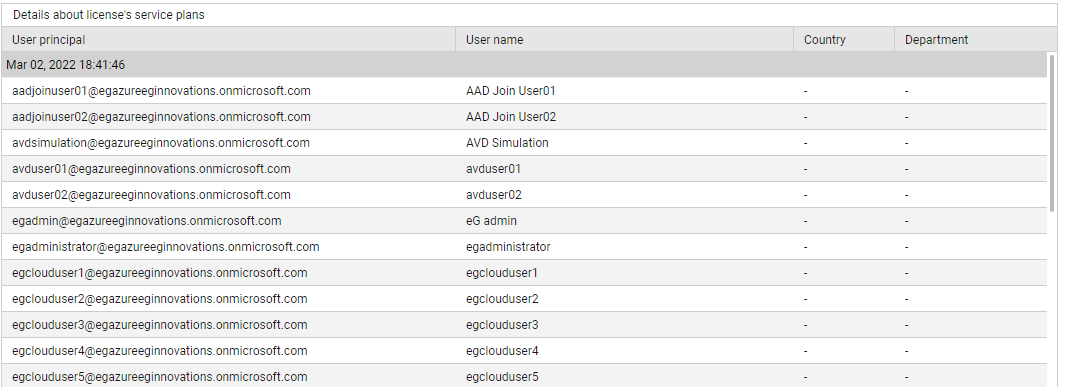Select the Mar 02, 2022 18:41:46 group row
The height and width of the screenshot is (387, 1065).
click(524, 65)
